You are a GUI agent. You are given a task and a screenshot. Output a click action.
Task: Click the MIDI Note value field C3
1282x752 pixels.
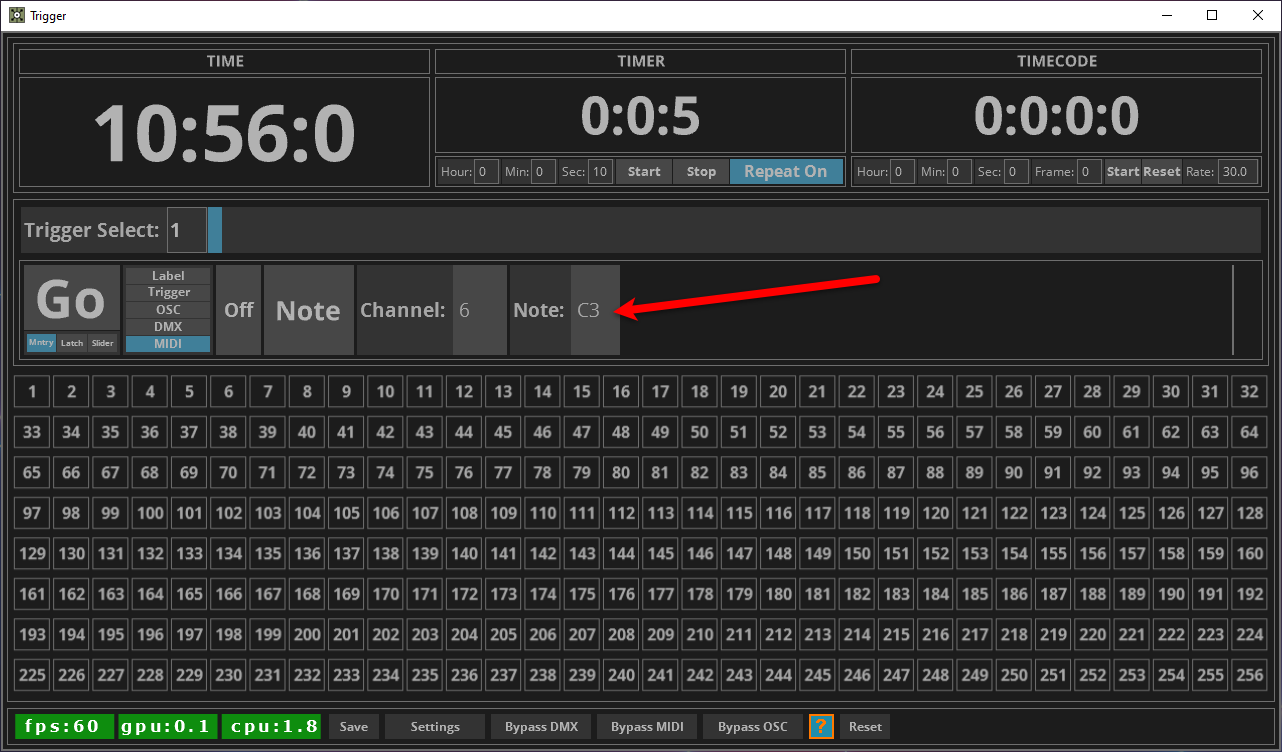tap(595, 310)
